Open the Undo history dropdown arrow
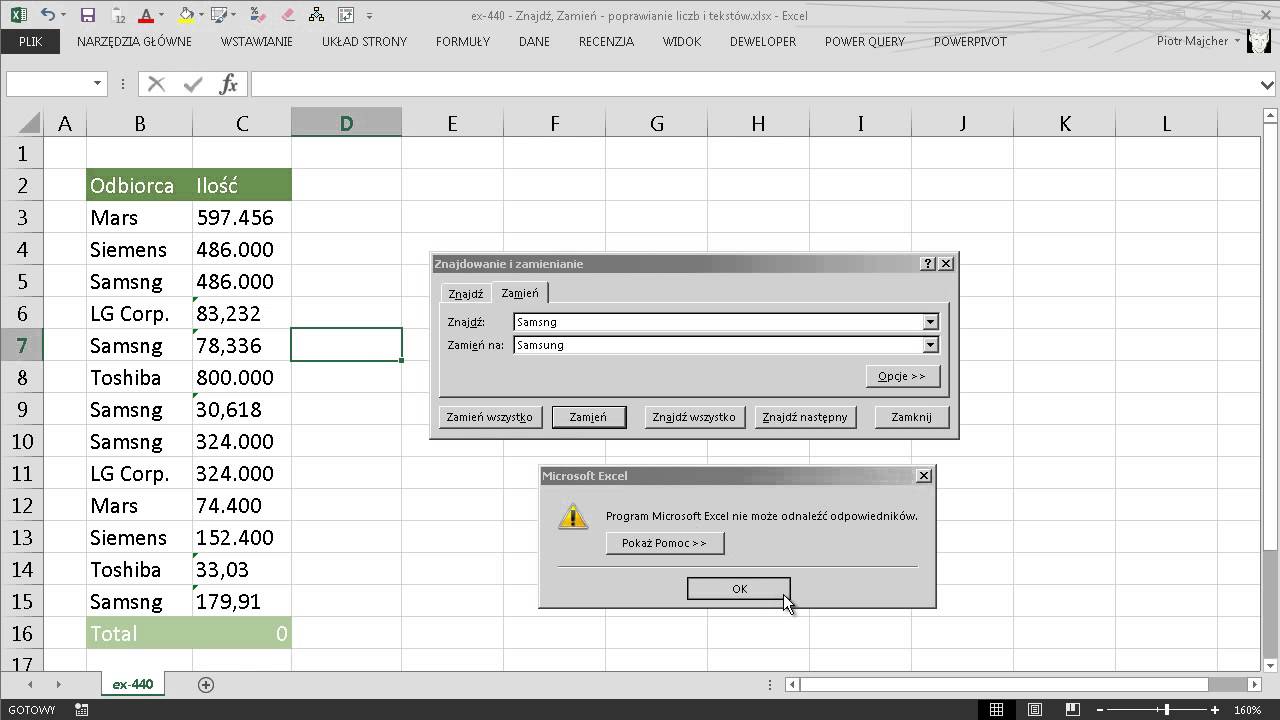The width and height of the screenshot is (1280, 720). [x=62, y=16]
